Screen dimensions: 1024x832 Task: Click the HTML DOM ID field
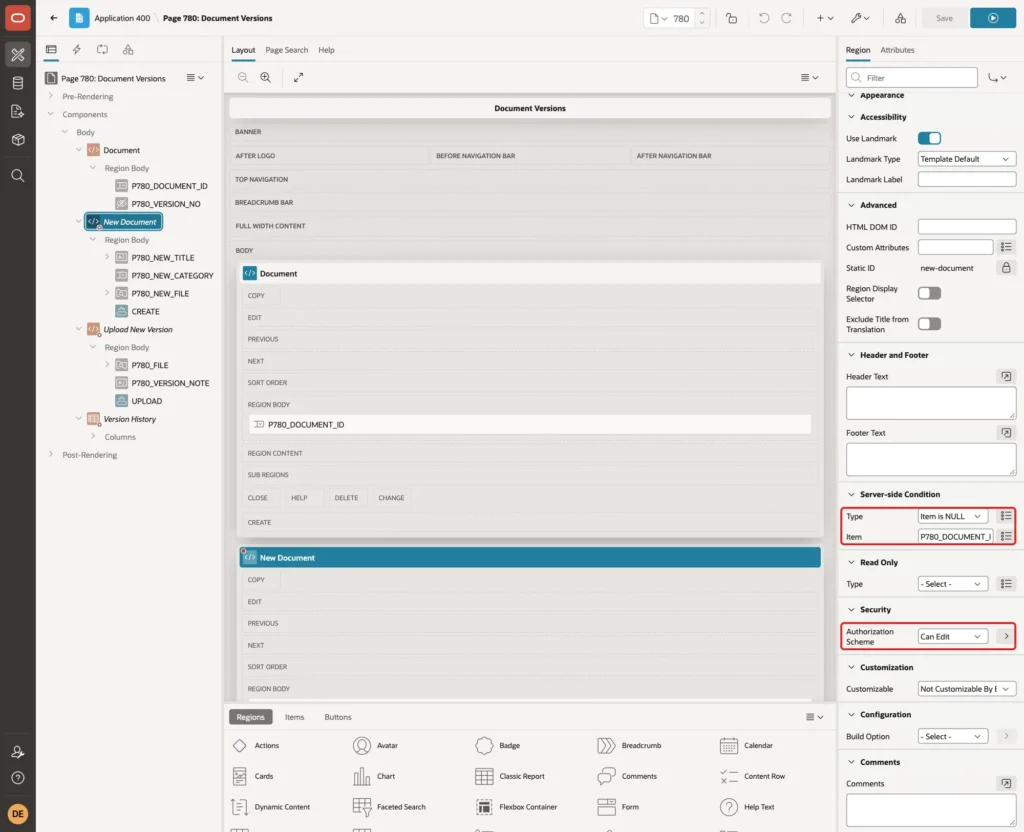tap(966, 227)
